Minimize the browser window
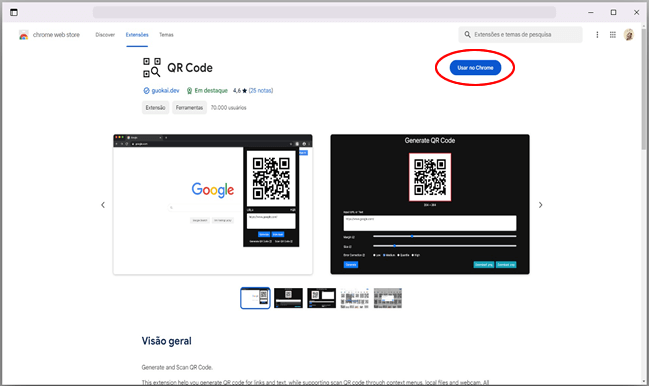 point(591,12)
